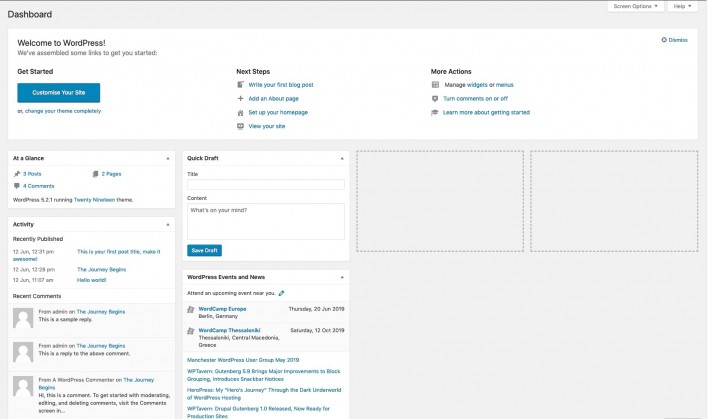Open Turn comments on or off link
This screenshot has height=419, width=708.
click(x=475, y=98)
